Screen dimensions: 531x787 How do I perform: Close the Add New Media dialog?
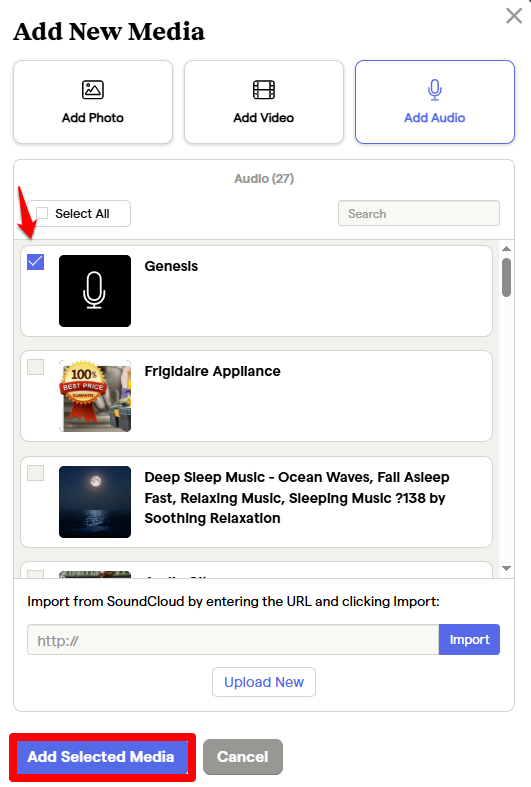point(514,16)
